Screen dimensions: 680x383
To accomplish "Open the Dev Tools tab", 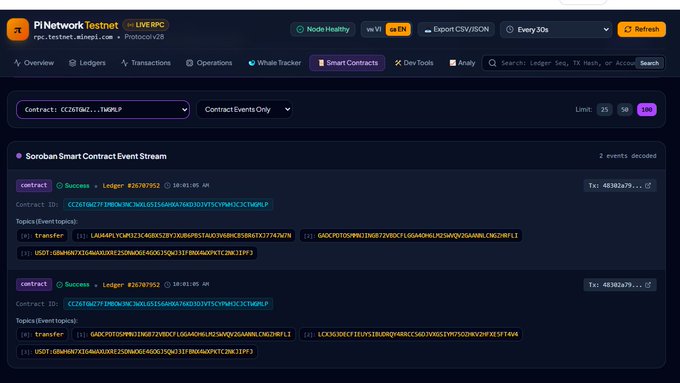I will (414, 63).
